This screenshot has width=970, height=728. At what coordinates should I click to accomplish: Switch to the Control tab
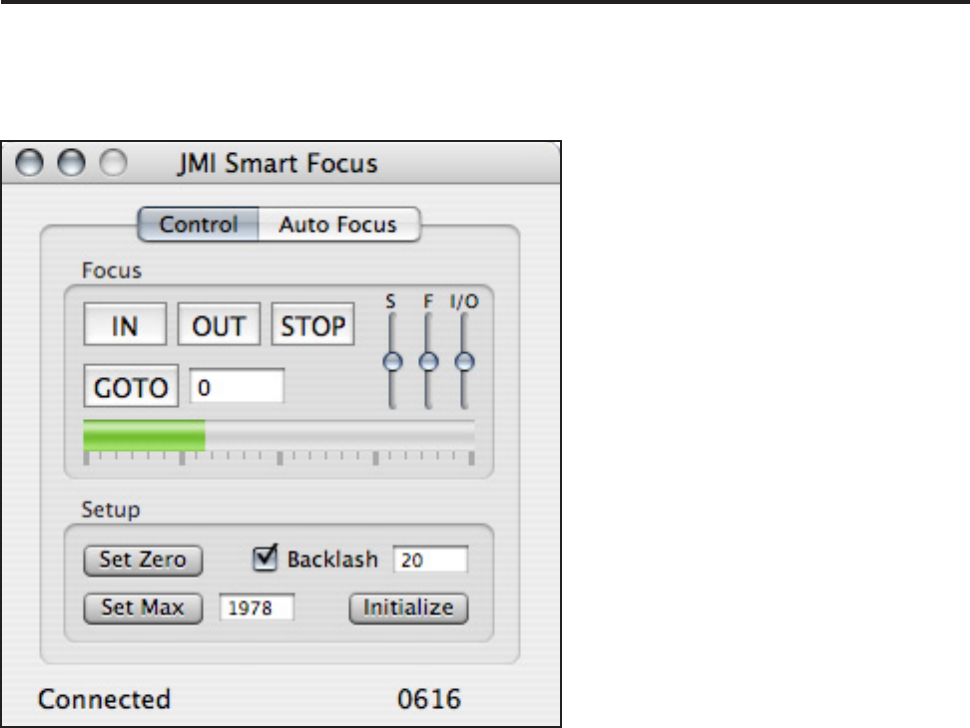pos(198,224)
